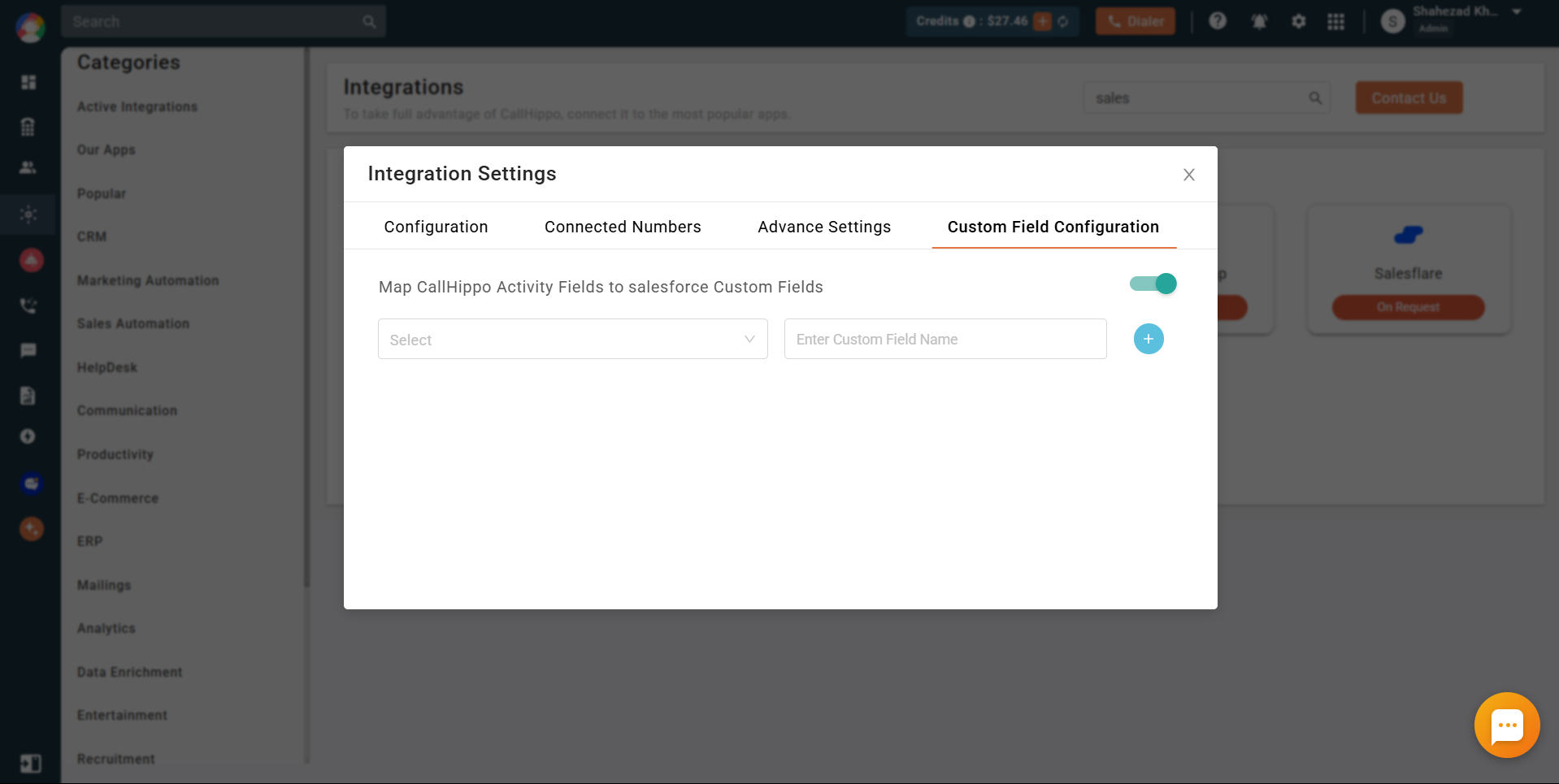The image size is (1559, 784).
Task: Select Entertainment category
Action: tap(122, 715)
